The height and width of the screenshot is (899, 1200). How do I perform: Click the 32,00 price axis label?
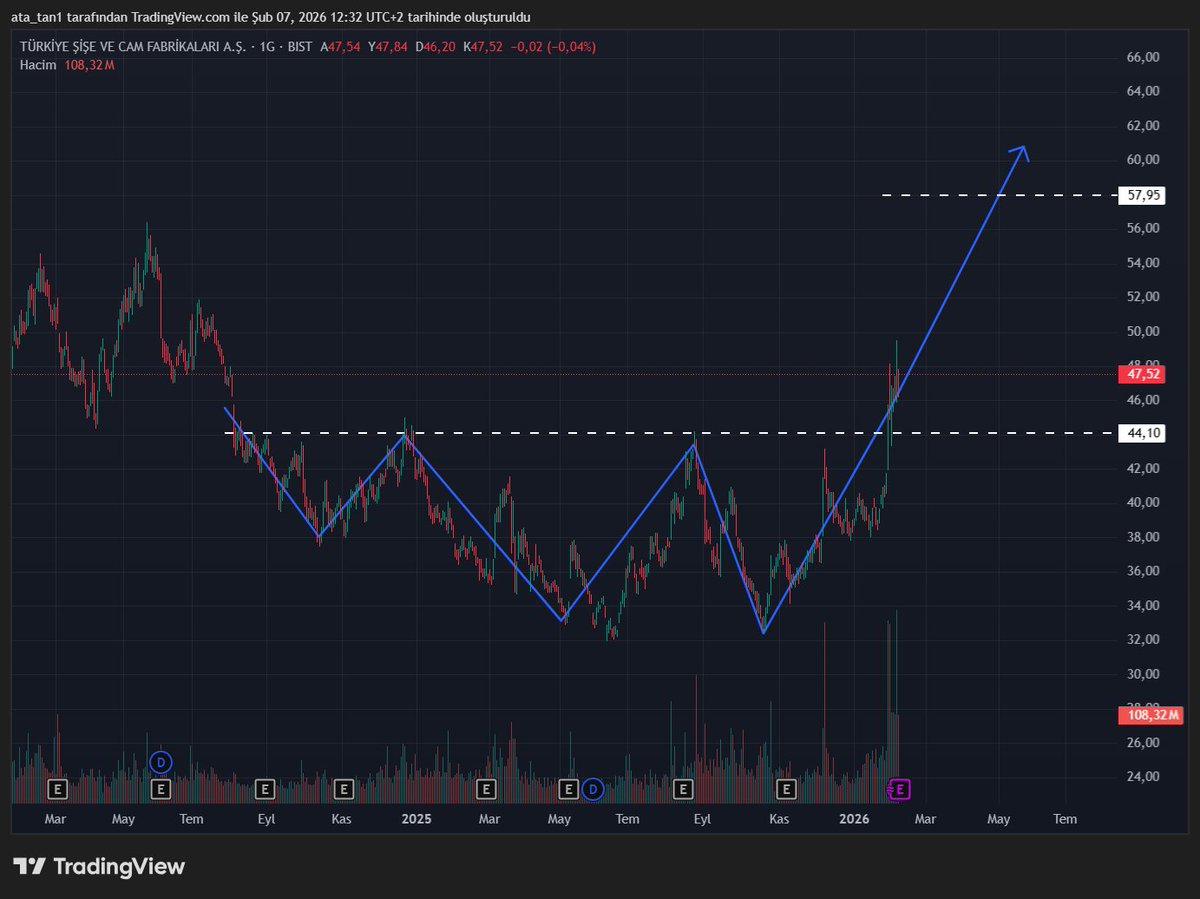(x=1142, y=640)
